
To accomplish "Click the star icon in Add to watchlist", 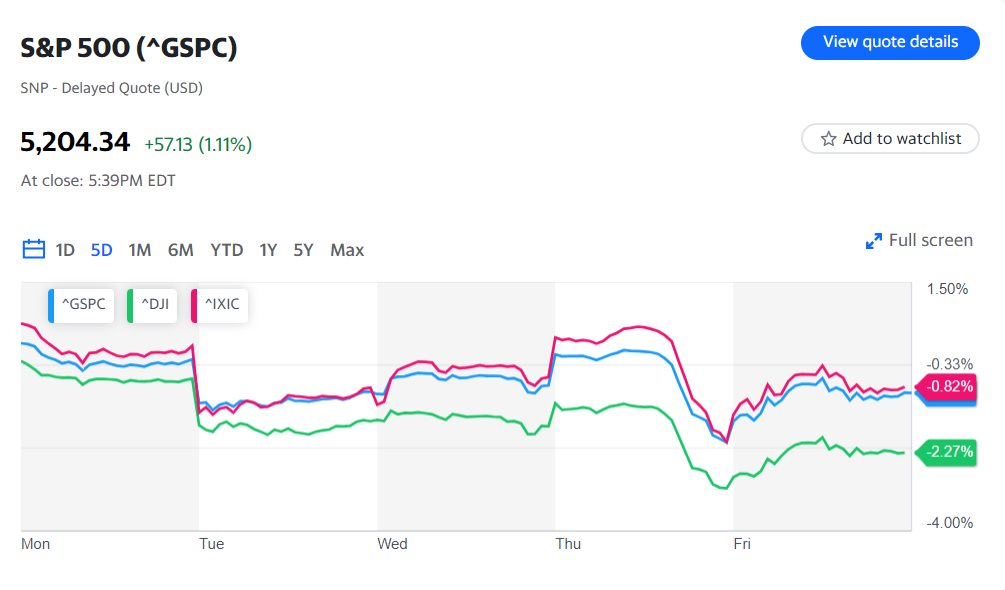I will [x=828, y=138].
